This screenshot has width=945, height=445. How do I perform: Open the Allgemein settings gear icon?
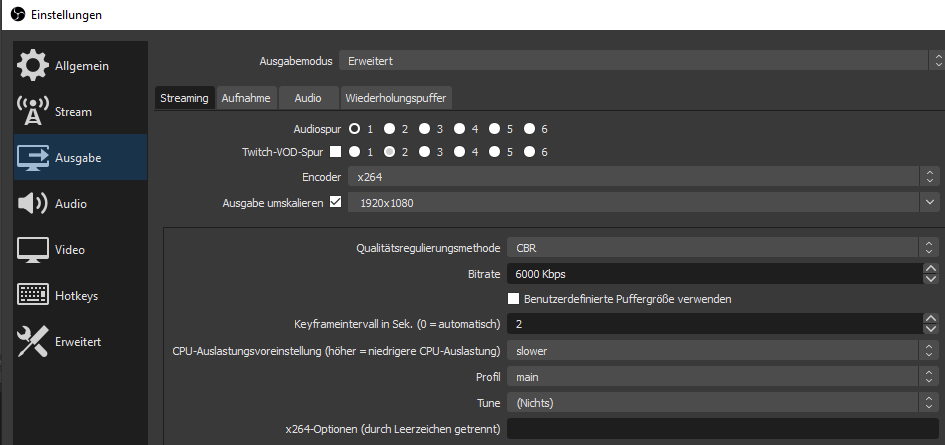click(33, 66)
